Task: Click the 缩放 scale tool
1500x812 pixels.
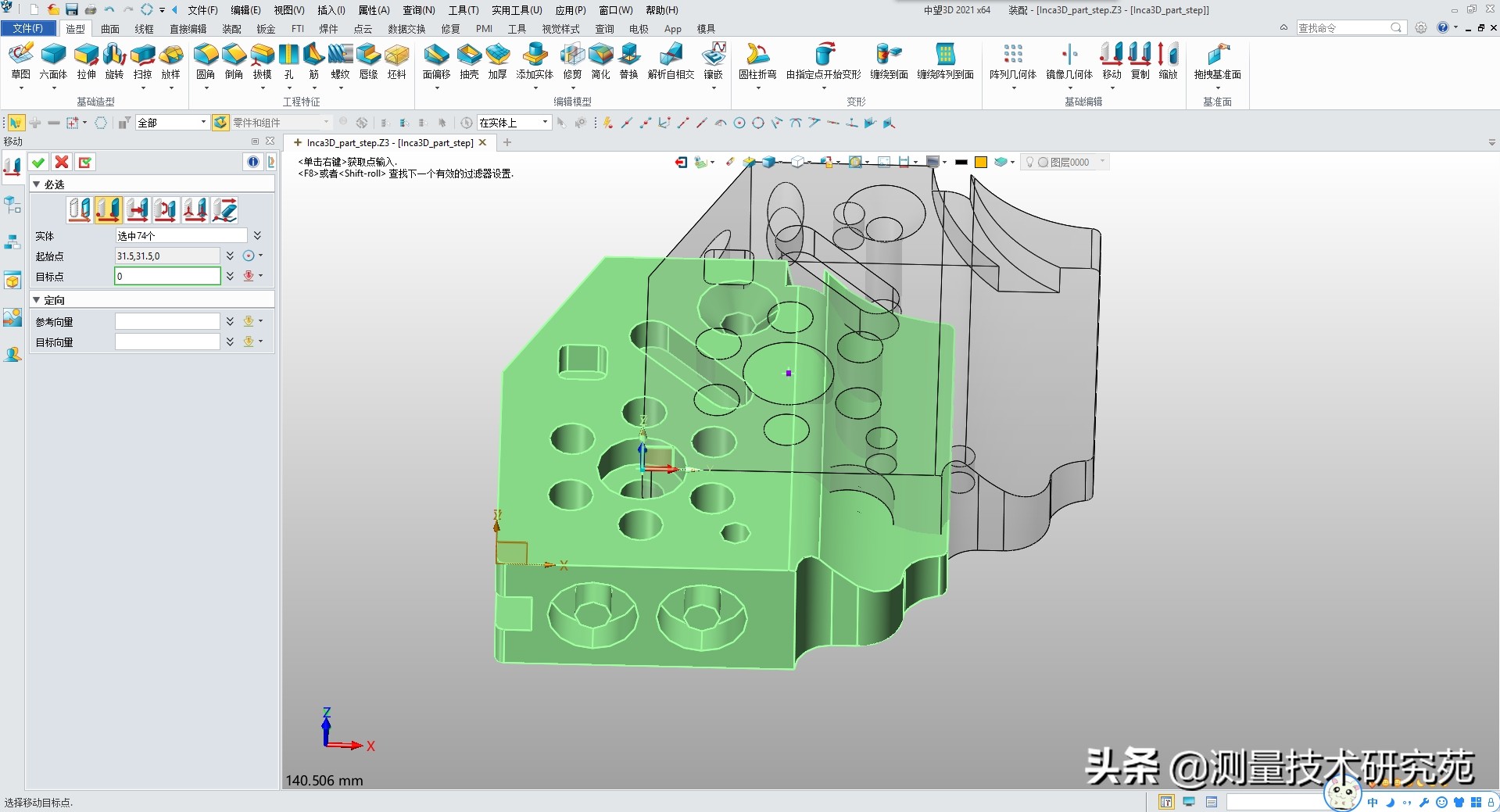Action: click(x=1168, y=61)
